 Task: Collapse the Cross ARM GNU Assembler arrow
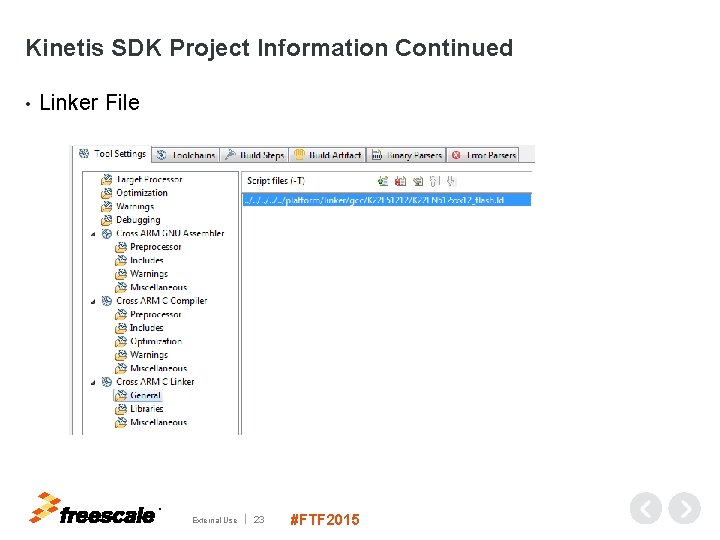click(x=93, y=234)
